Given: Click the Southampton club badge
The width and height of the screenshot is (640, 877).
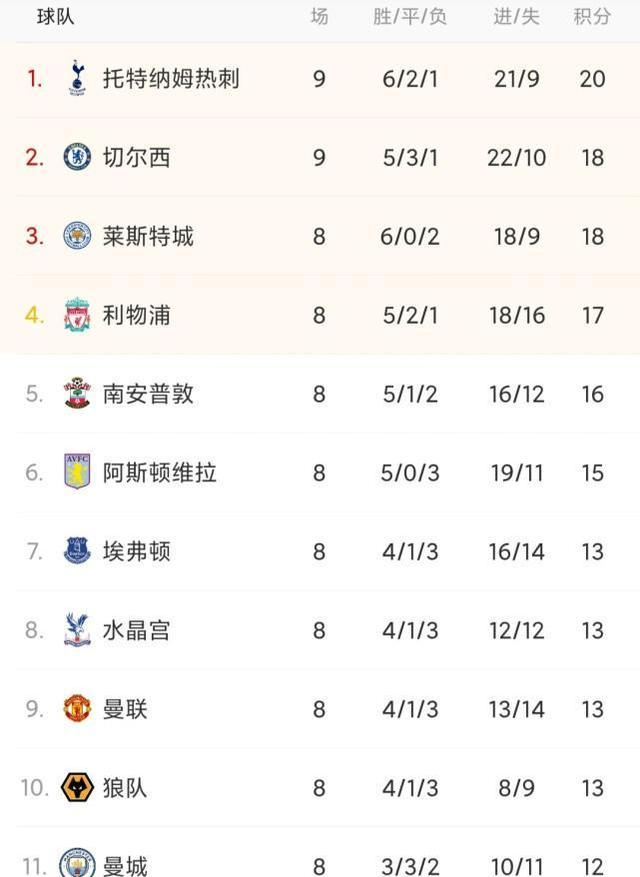Looking at the screenshot, I should [77, 393].
